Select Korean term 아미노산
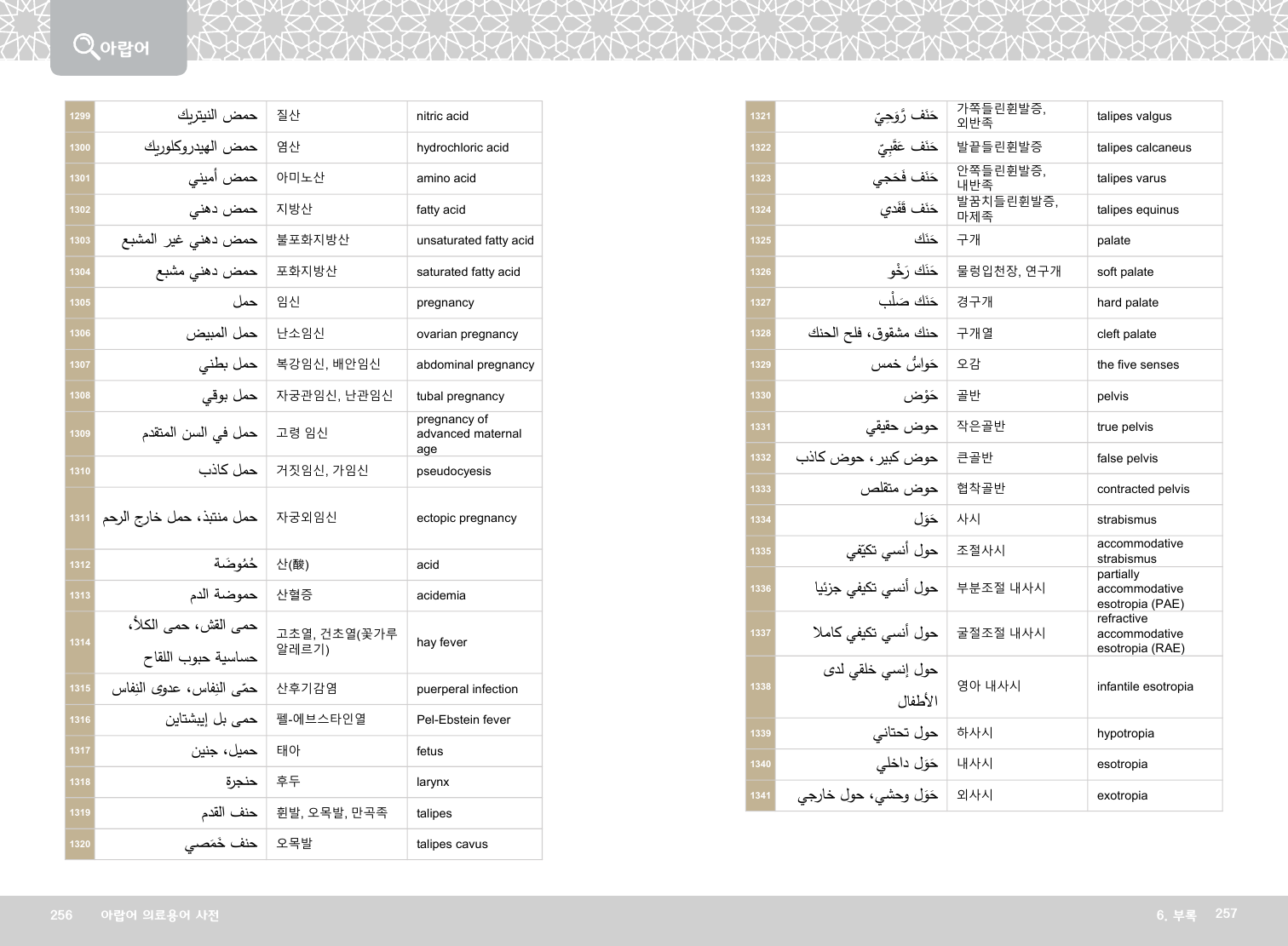The width and height of the screenshot is (1288, 946). tap(300, 178)
